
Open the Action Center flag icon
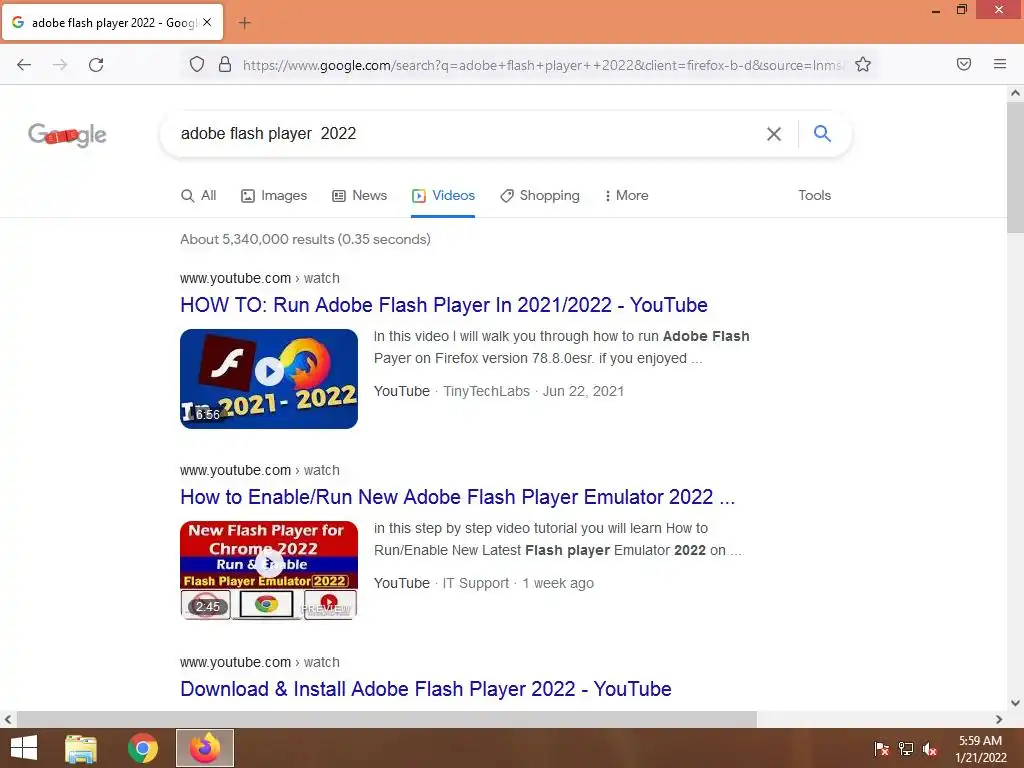point(882,749)
